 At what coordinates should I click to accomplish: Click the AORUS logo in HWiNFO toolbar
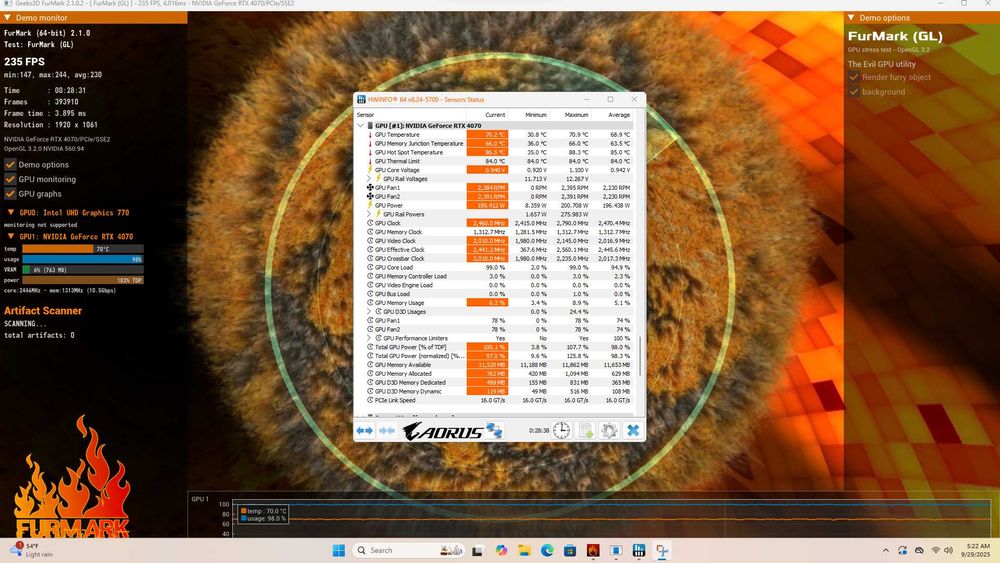tap(443, 432)
